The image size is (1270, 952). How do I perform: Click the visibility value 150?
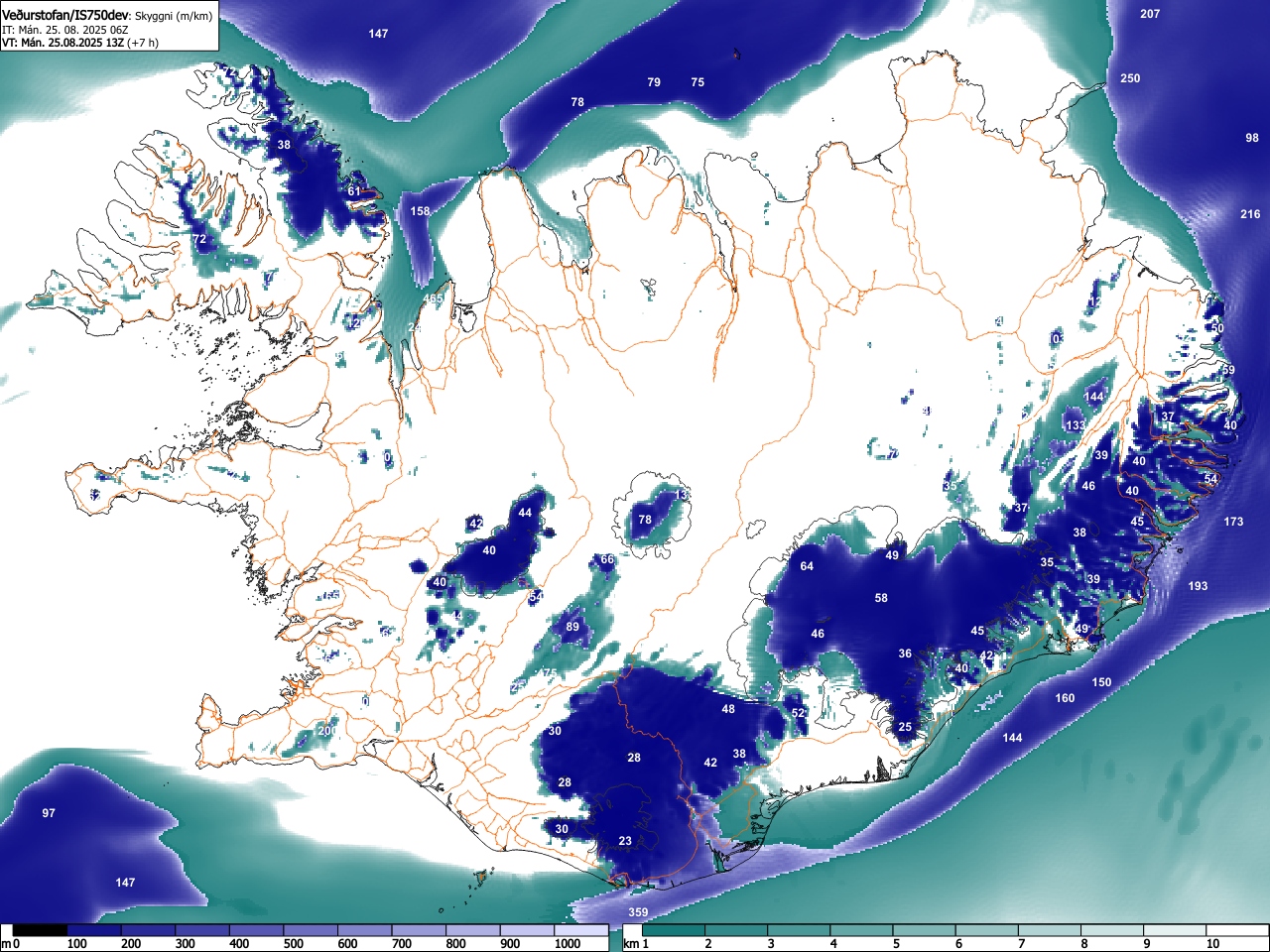click(x=1102, y=682)
